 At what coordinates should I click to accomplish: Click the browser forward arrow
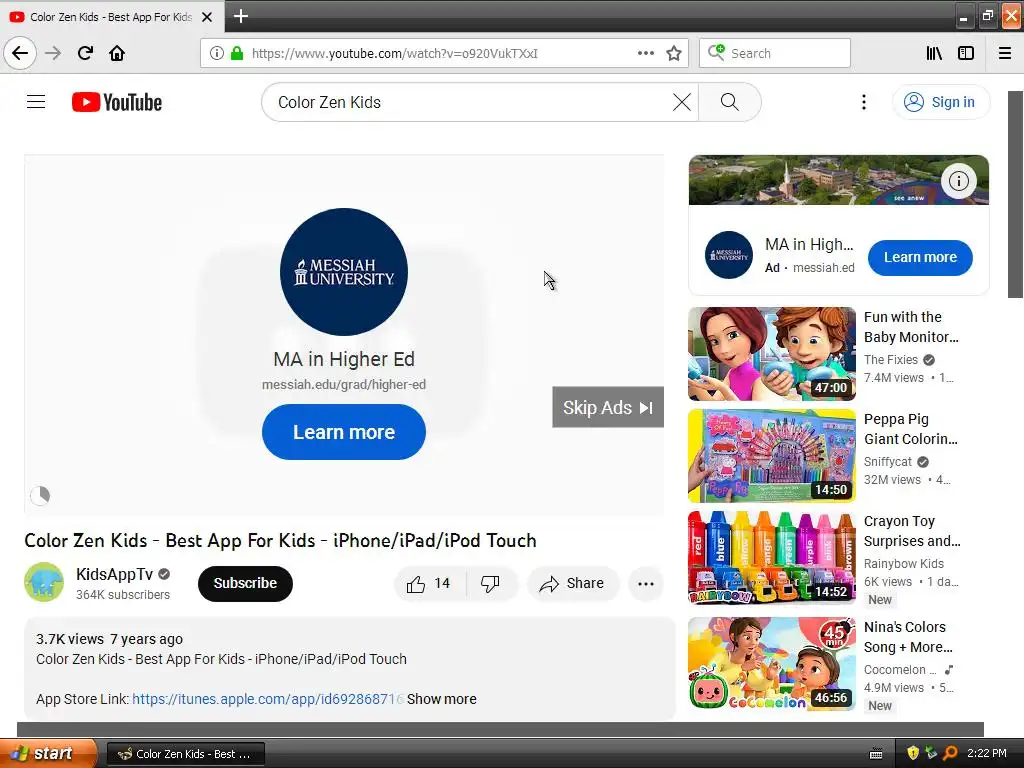(x=53, y=53)
